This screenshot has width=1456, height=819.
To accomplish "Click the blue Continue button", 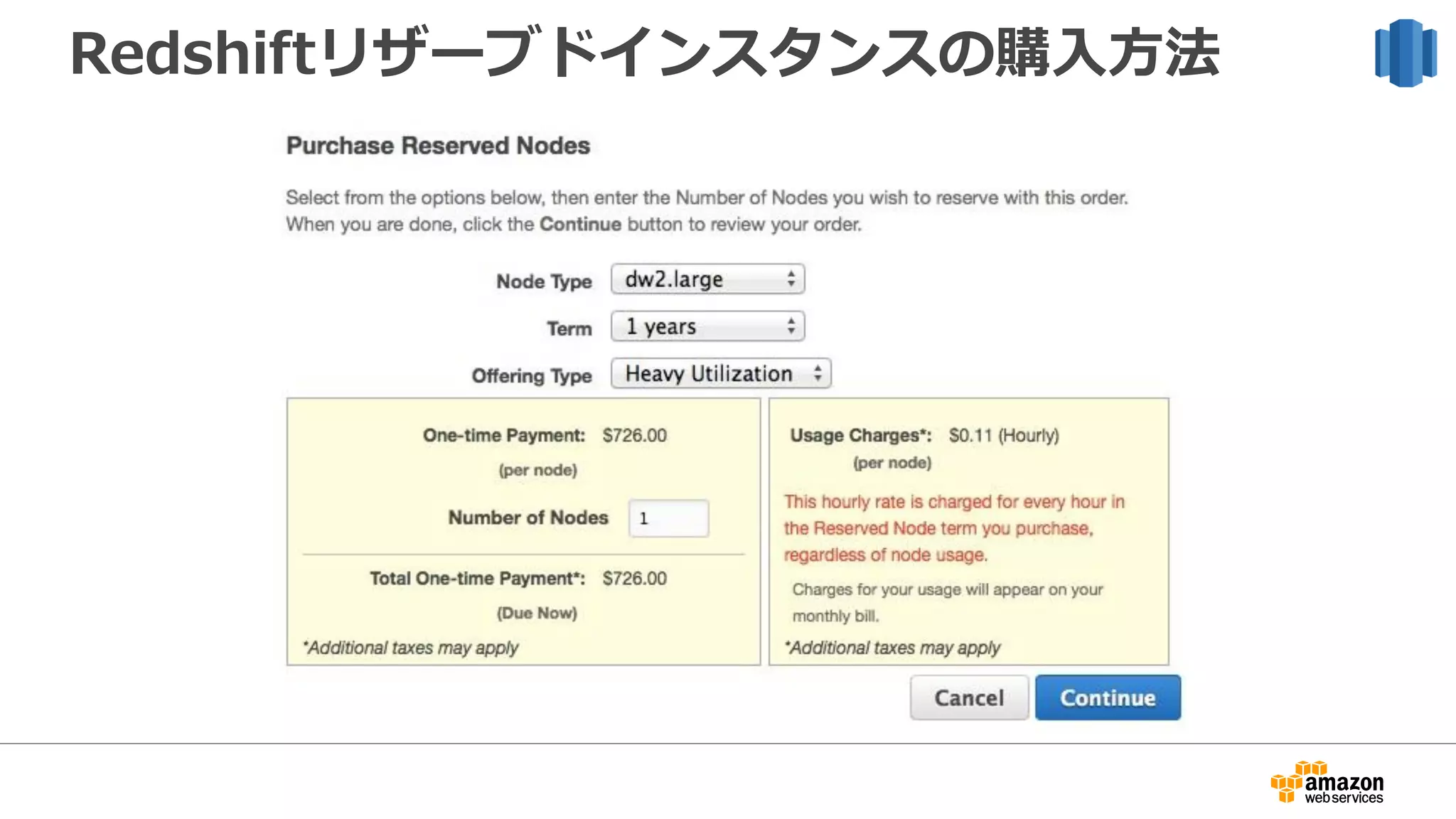I will [x=1108, y=697].
